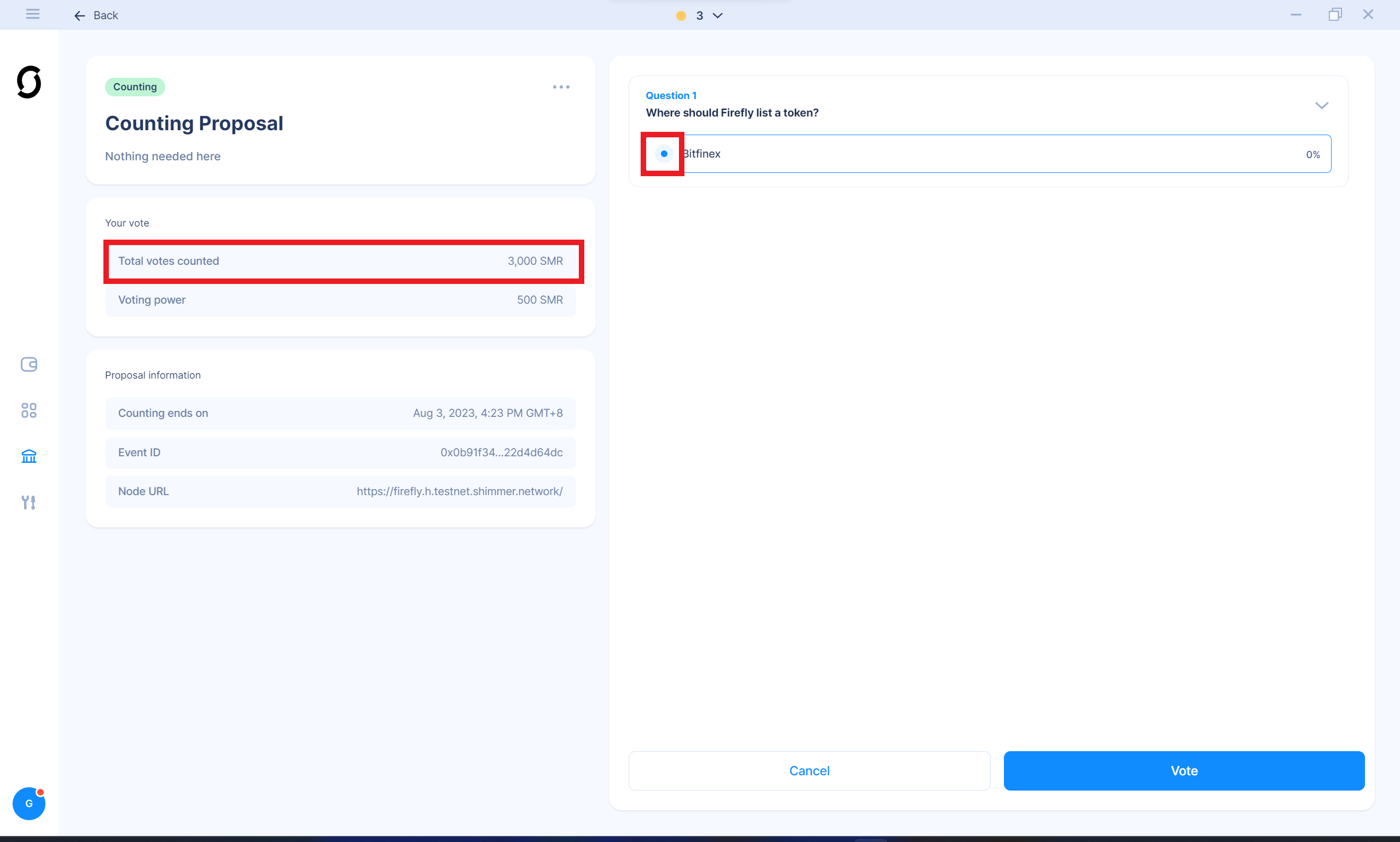1400x842 pixels.
Task: Click the Total votes counted row
Action: [340, 261]
